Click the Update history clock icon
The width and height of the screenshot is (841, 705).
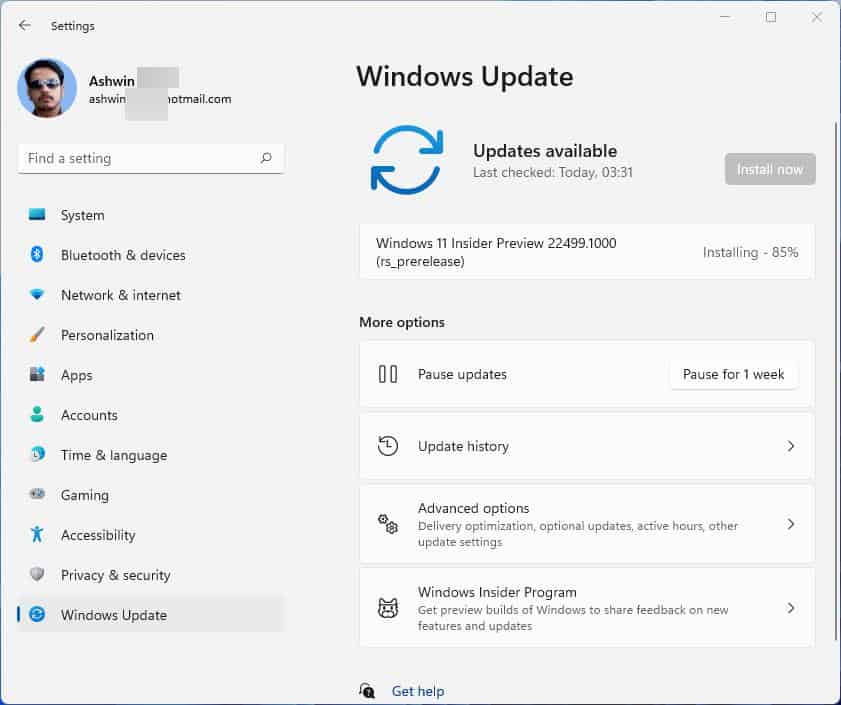pos(388,446)
